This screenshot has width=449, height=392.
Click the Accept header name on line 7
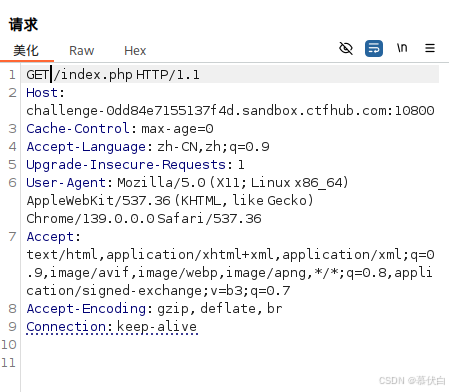50,237
